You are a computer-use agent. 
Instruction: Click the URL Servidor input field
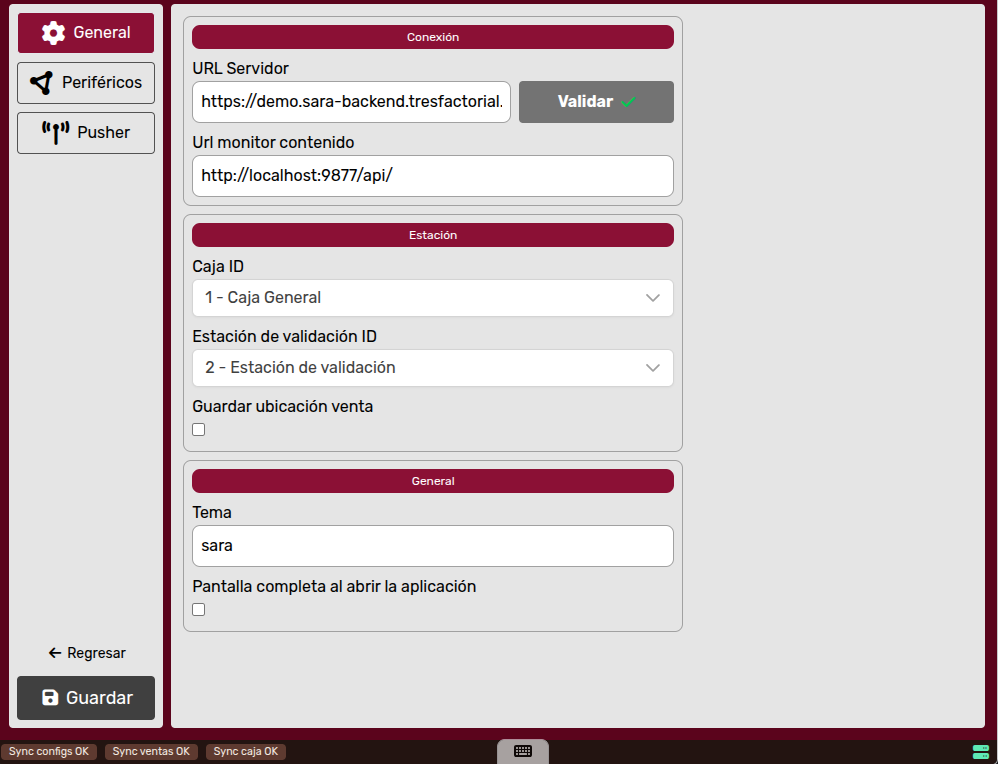(351, 102)
